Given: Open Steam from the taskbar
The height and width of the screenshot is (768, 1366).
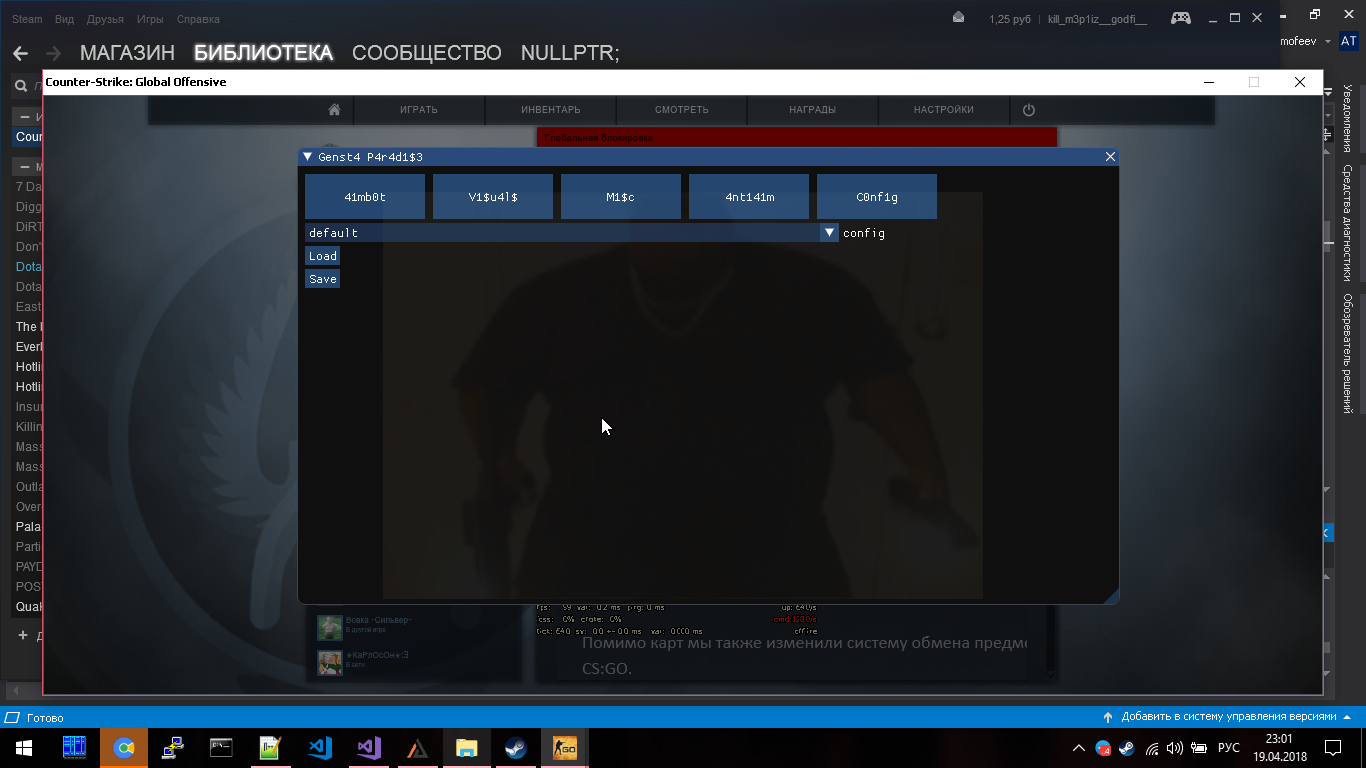Looking at the screenshot, I should (x=515, y=748).
